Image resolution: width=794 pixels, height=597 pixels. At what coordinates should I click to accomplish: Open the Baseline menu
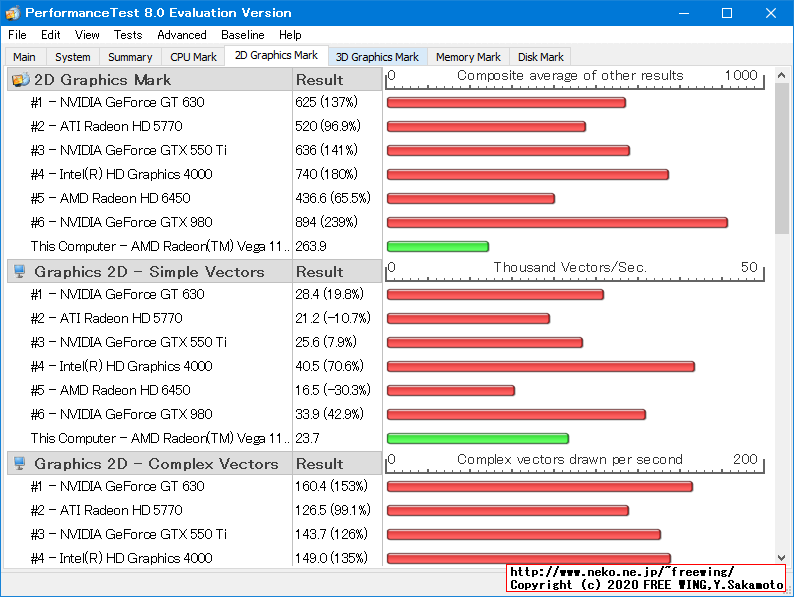(243, 35)
